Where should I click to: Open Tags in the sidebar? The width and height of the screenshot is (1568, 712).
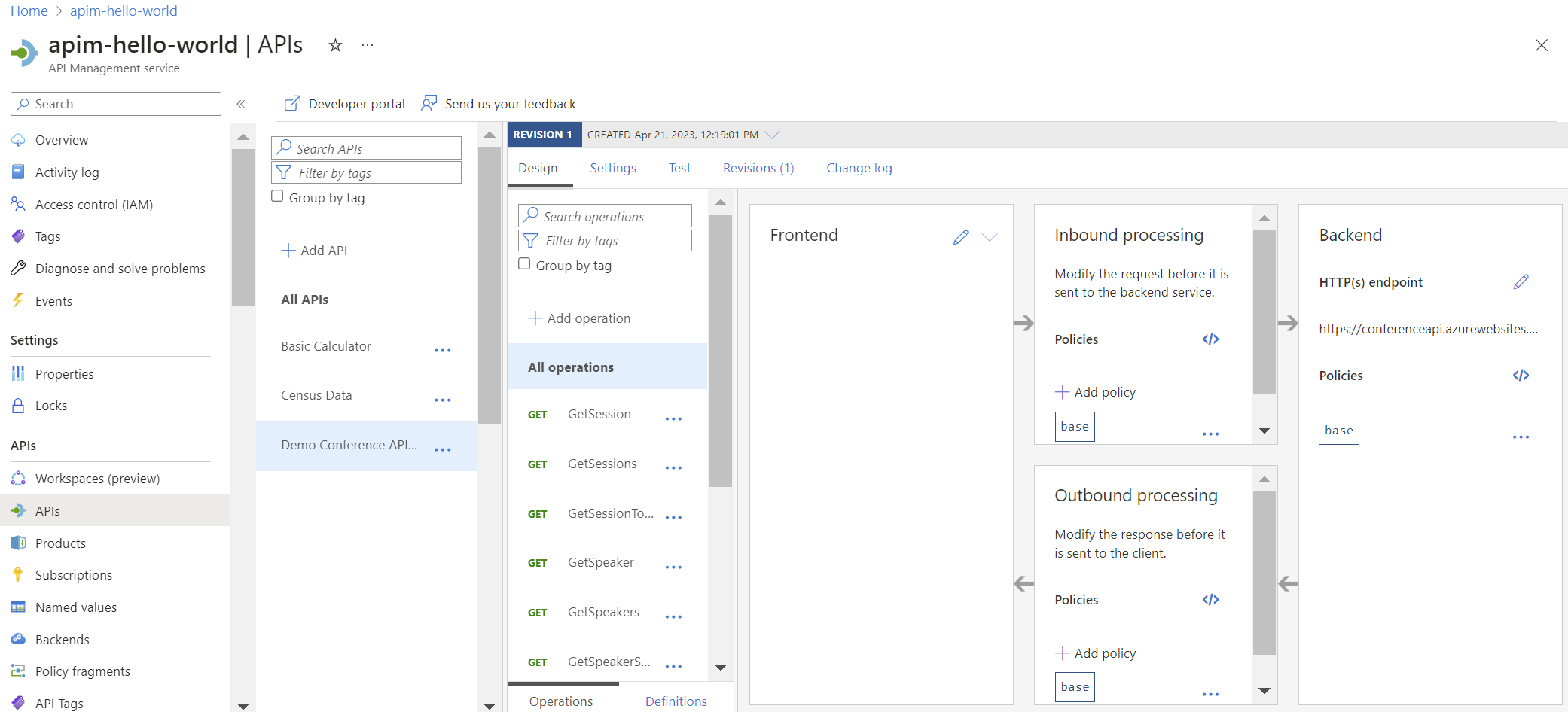[47, 236]
